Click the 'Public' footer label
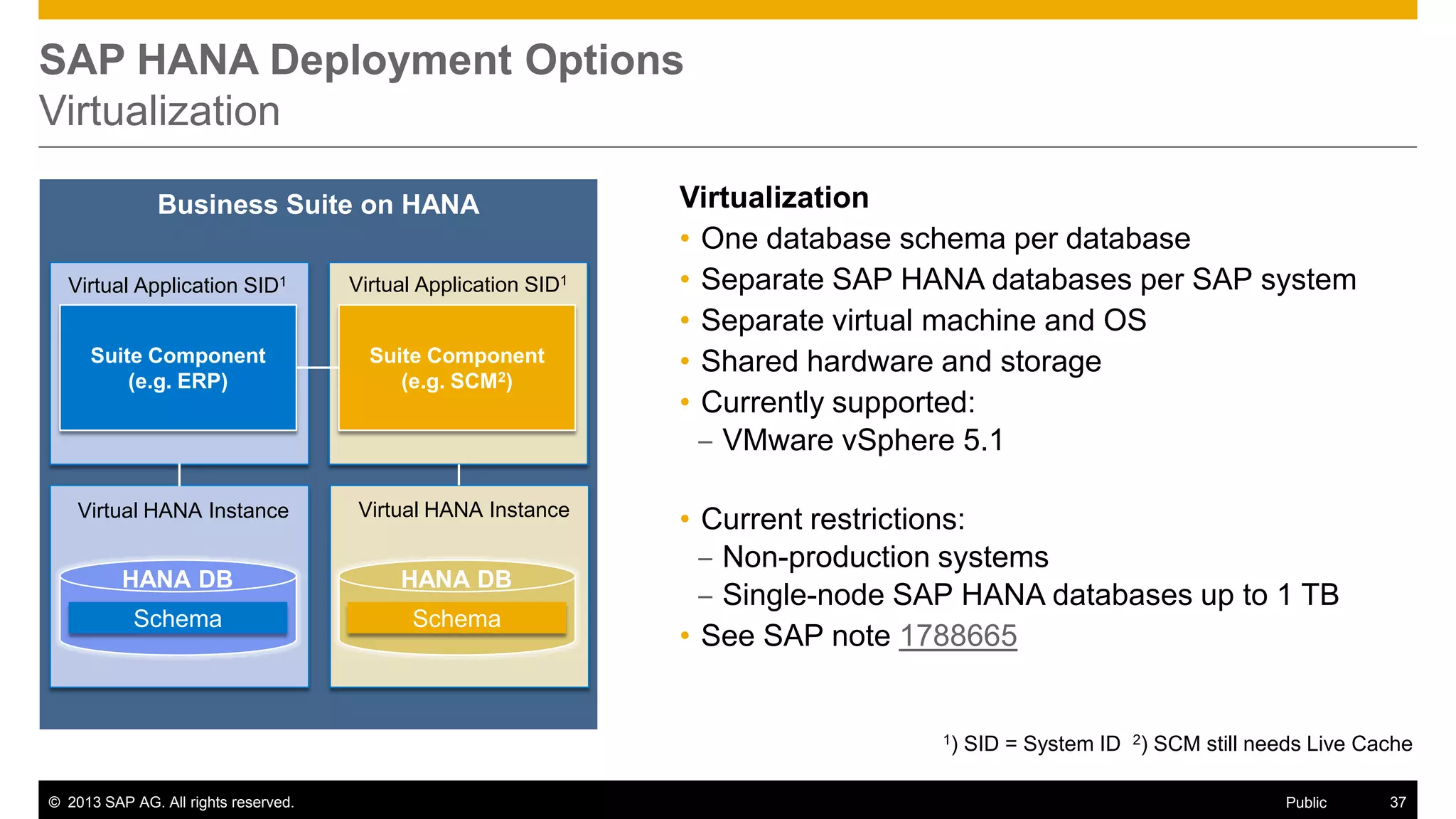The image size is (1456, 819). point(1306,803)
